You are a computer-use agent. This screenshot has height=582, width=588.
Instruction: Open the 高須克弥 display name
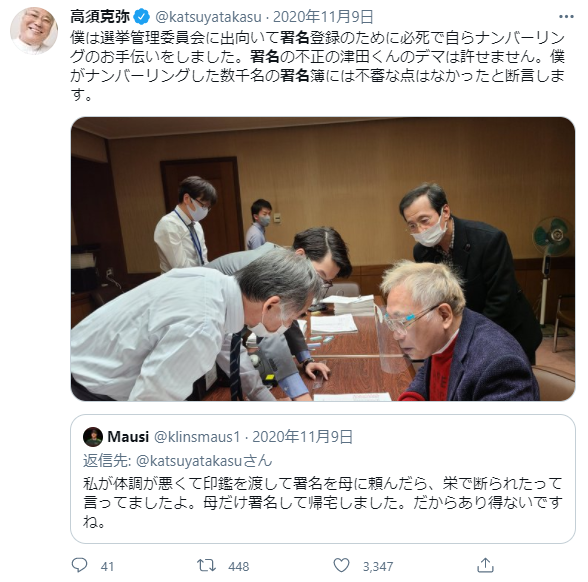[100, 16]
